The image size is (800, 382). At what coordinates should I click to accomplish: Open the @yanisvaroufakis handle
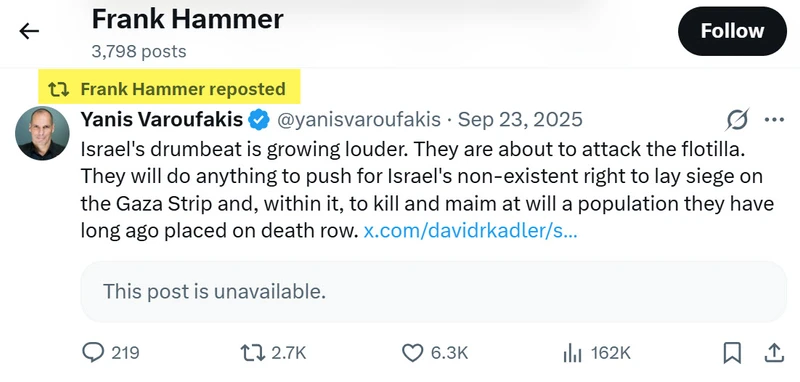point(359,120)
